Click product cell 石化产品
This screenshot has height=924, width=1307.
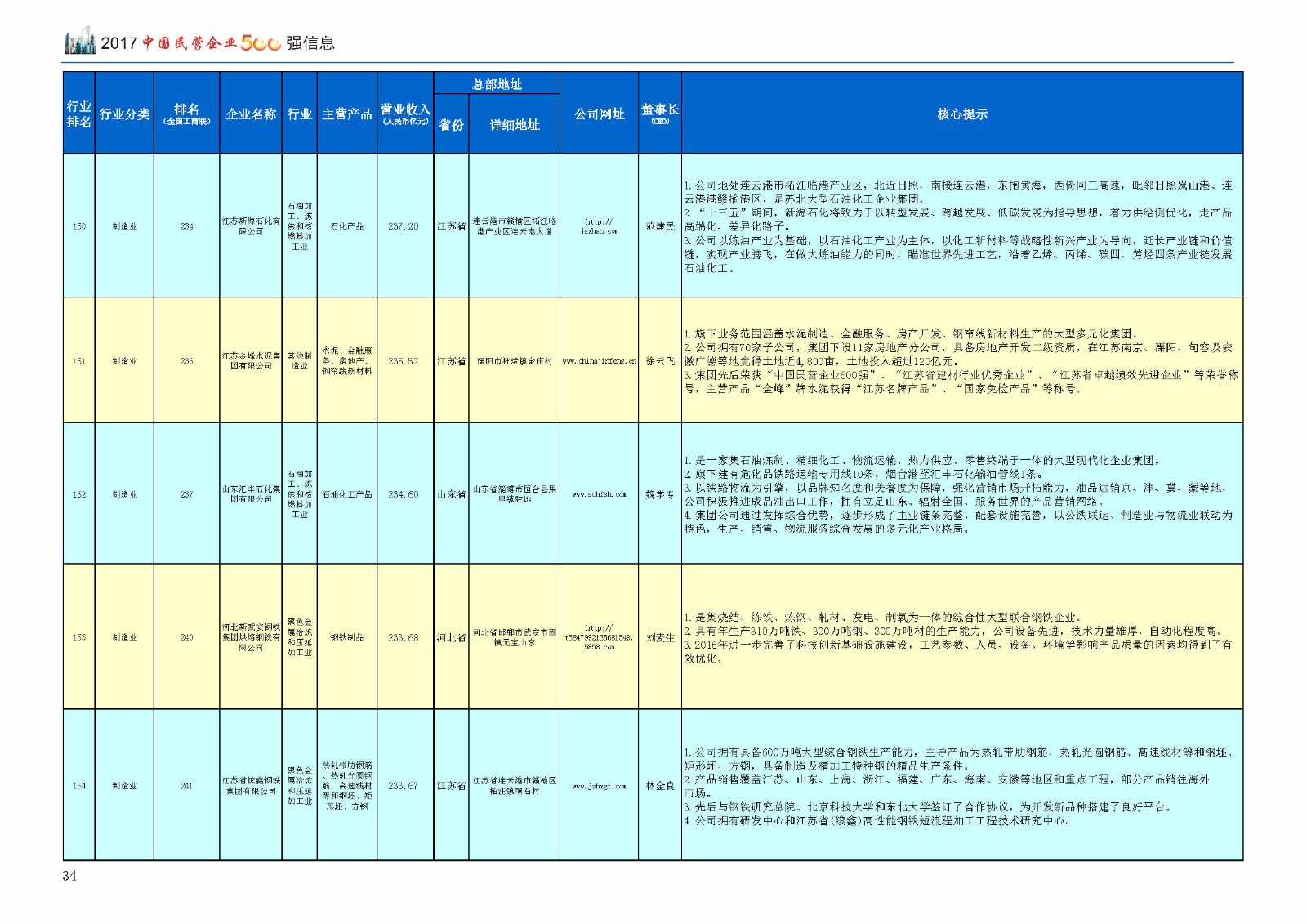point(347,226)
